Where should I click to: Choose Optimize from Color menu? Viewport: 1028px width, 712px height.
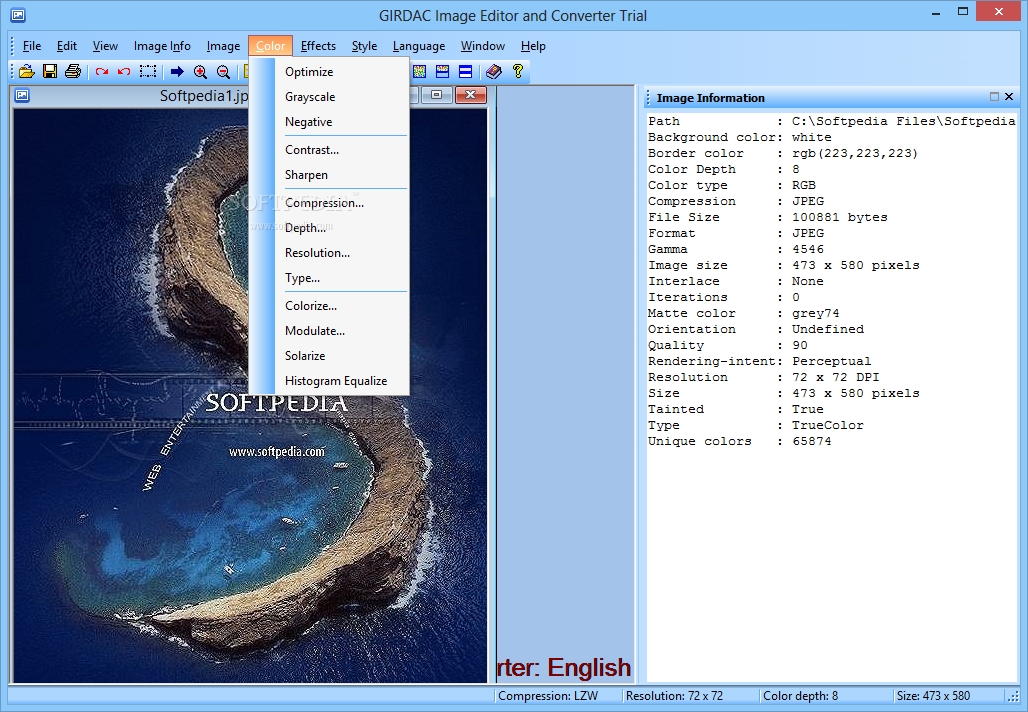(329, 72)
